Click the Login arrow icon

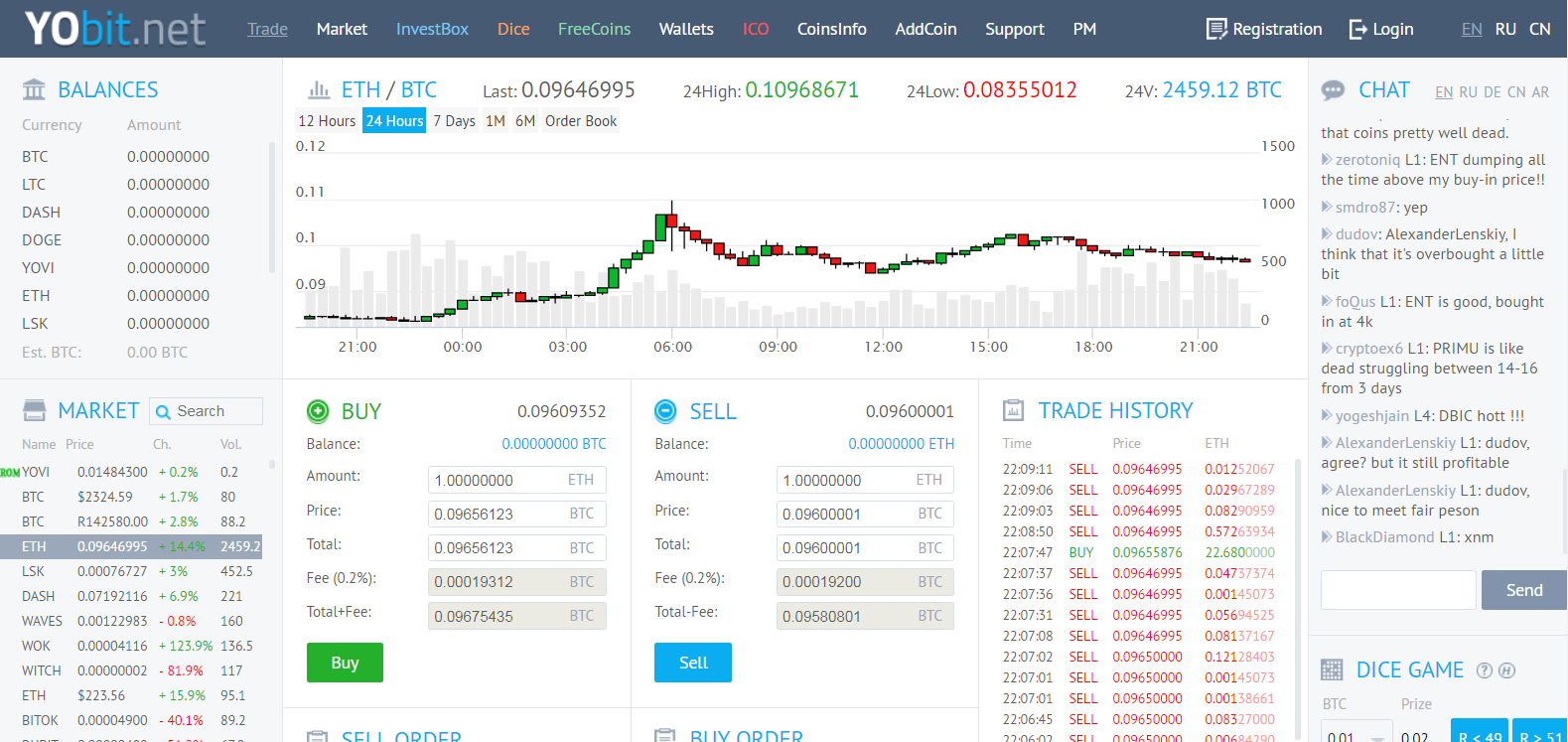pyautogui.click(x=1357, y=29)
